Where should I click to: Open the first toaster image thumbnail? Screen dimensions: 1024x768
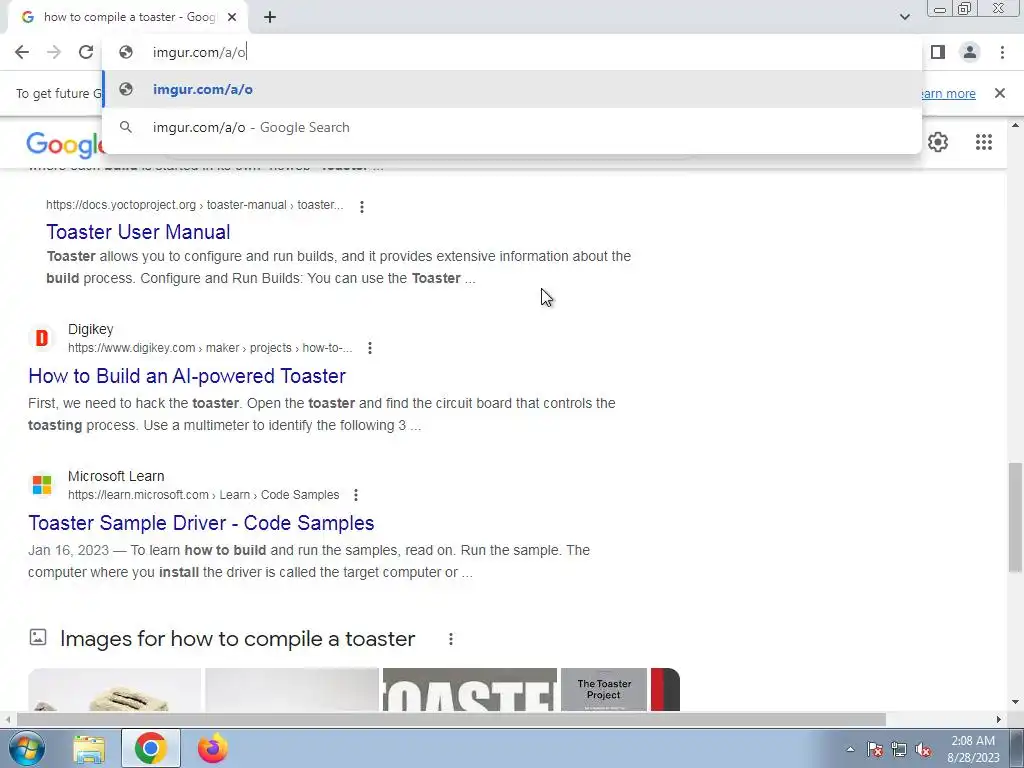click(115, 689)
